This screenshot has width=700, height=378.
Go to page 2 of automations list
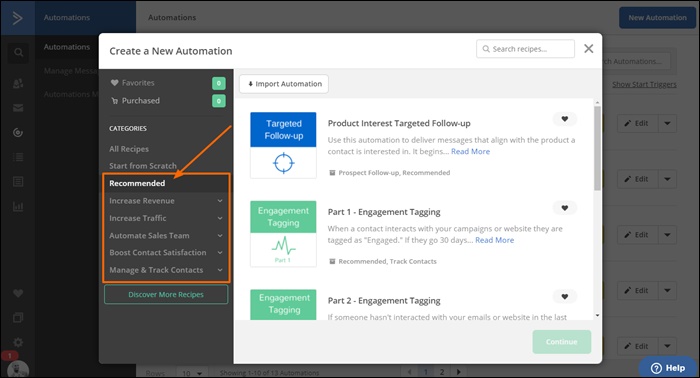442,372
